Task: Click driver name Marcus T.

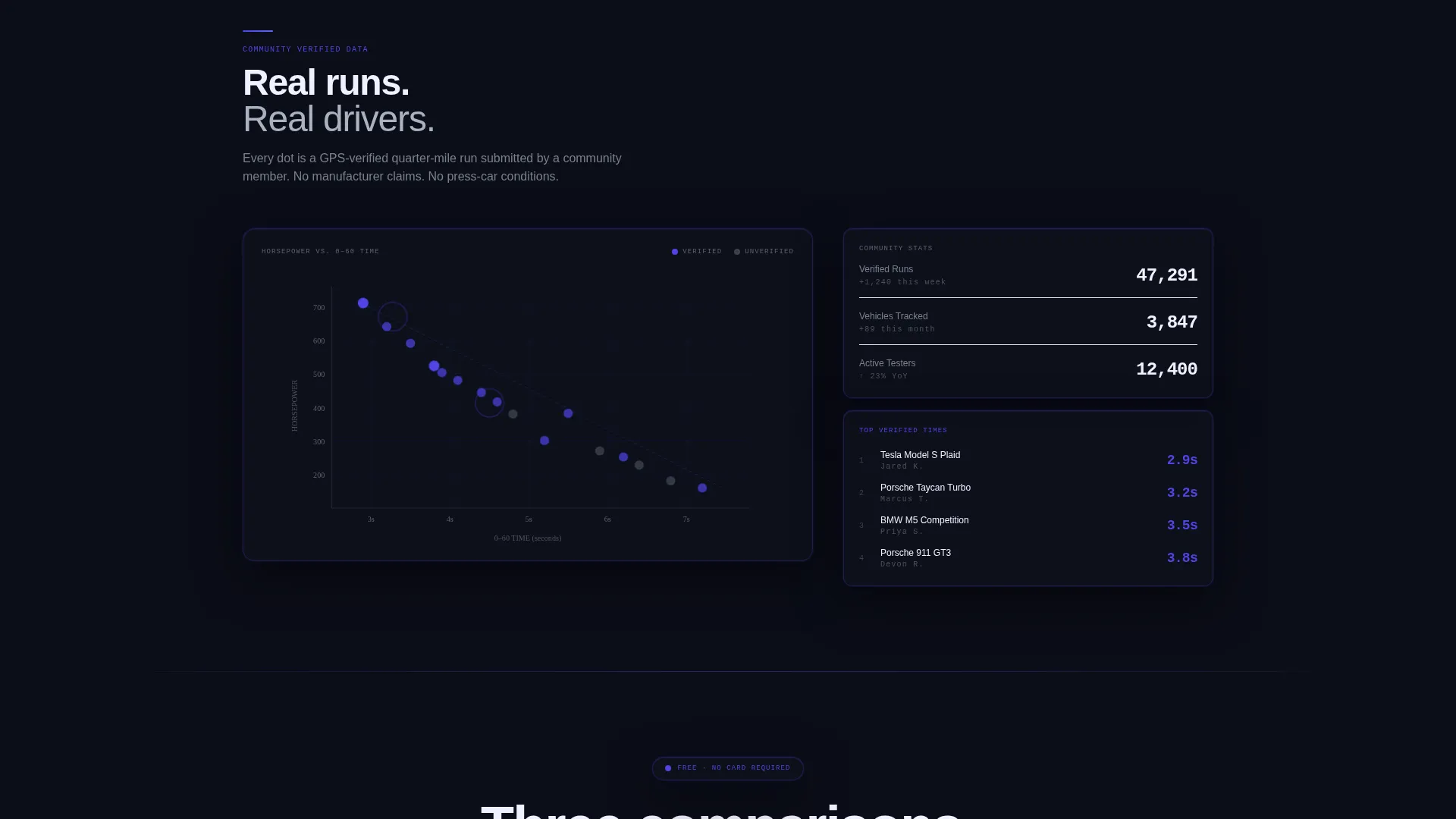Action: pos(905,499)
